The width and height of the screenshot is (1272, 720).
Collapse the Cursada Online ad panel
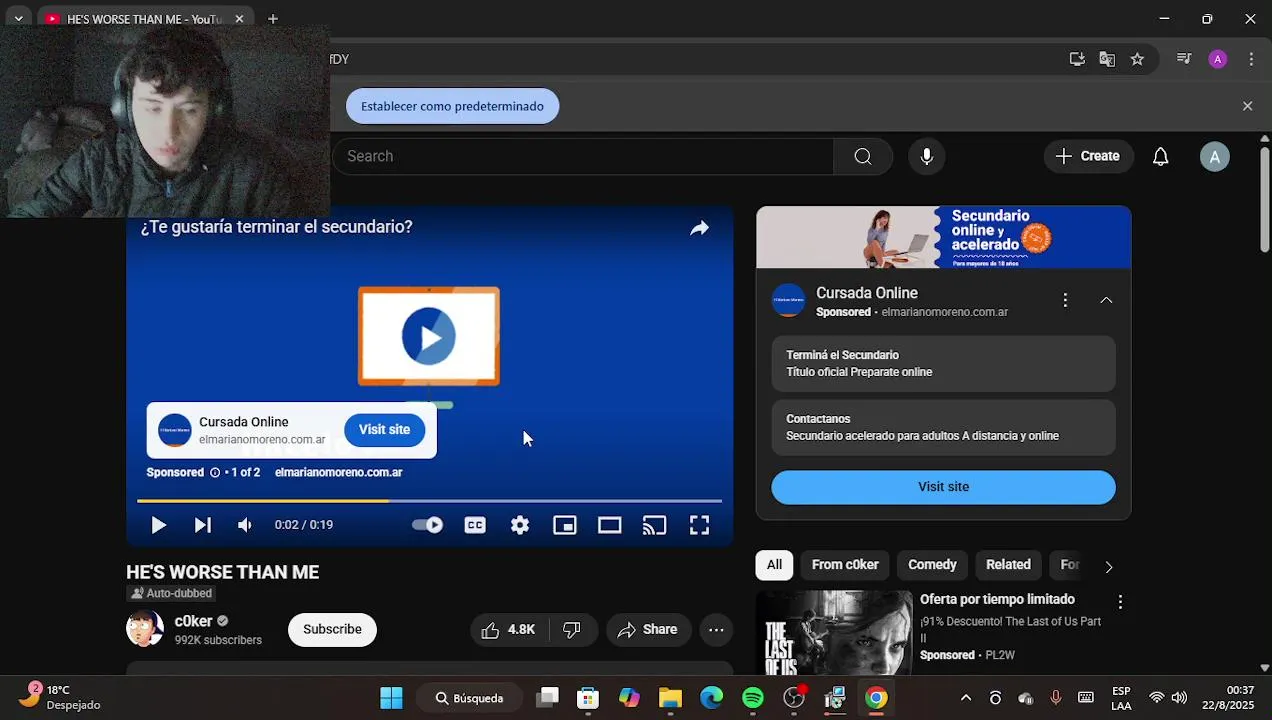(1106, 300)
